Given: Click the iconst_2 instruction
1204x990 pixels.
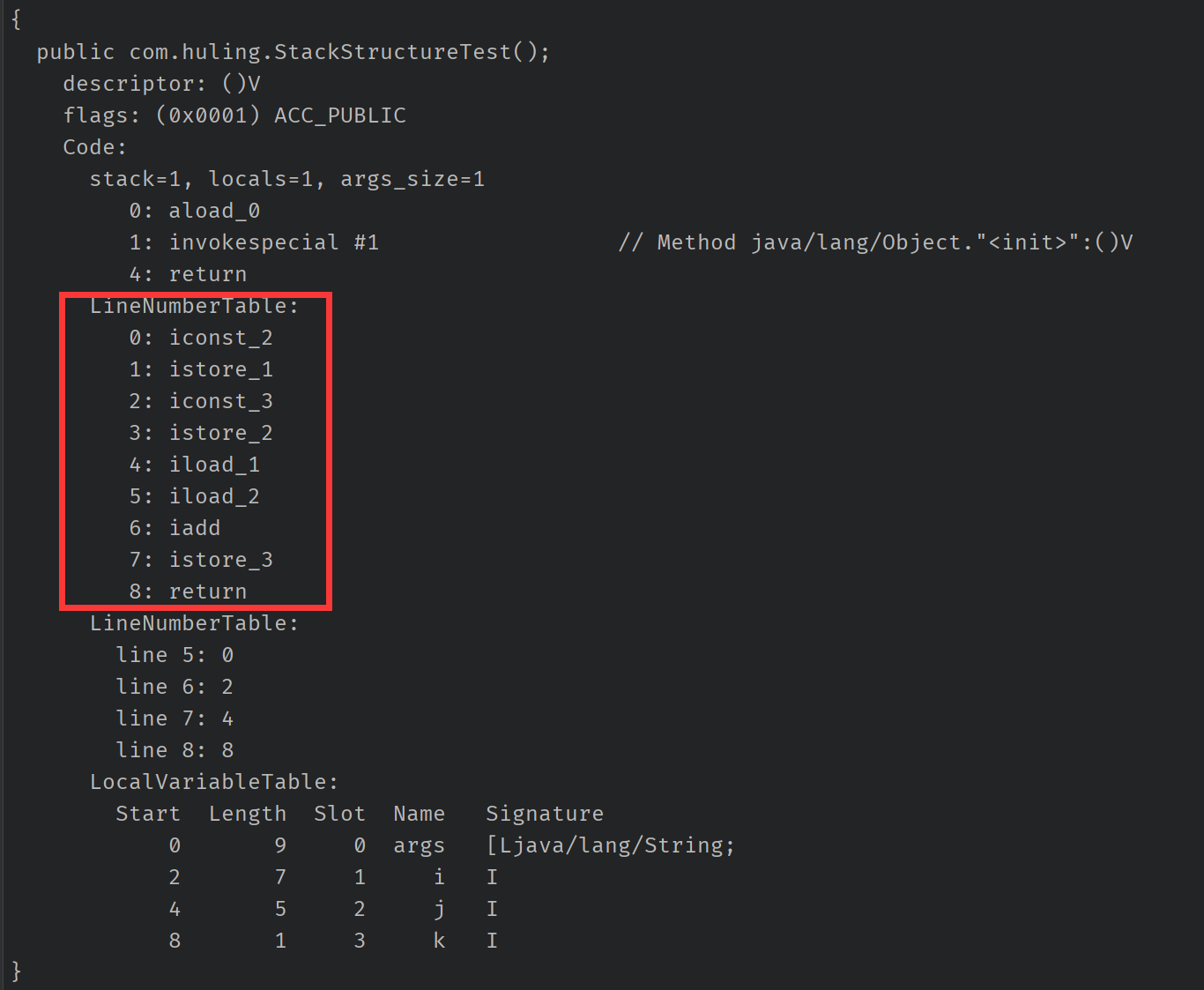Looking at the screenshot, I should tap(221, 338).
